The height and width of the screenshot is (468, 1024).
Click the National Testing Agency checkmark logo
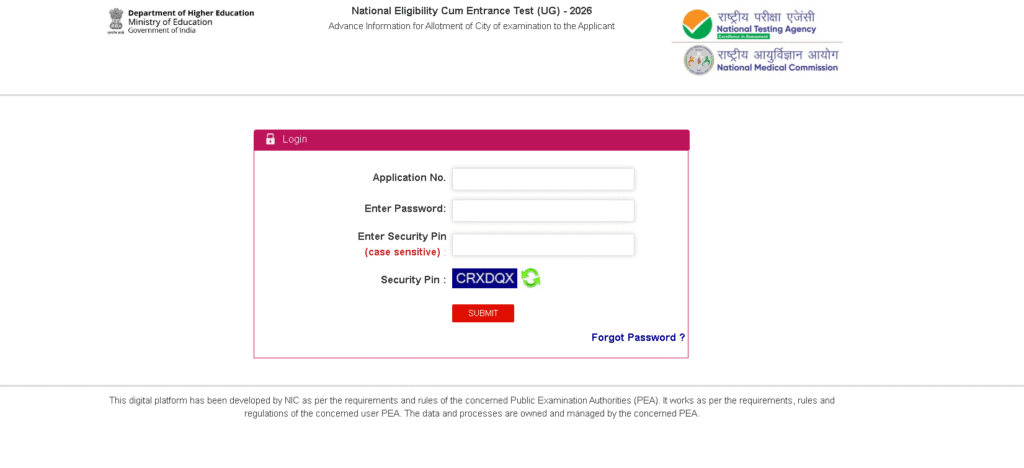[697, 24]
